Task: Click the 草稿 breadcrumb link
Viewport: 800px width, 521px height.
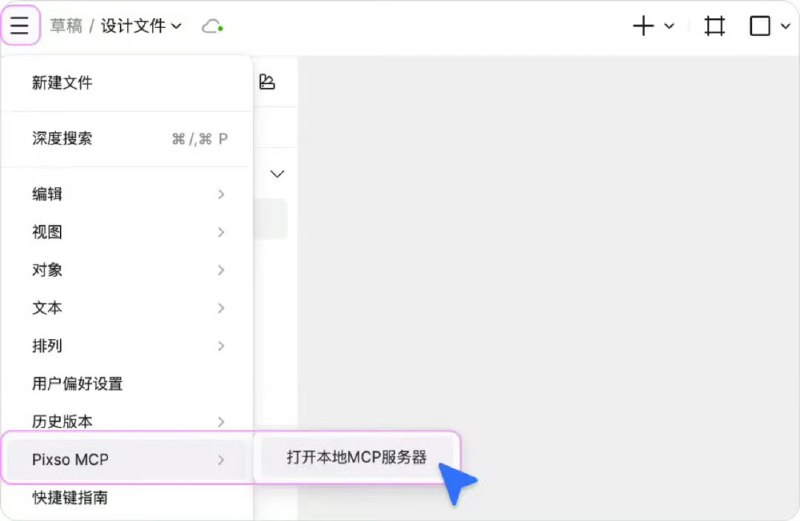Action: click(x=66, y=26)
